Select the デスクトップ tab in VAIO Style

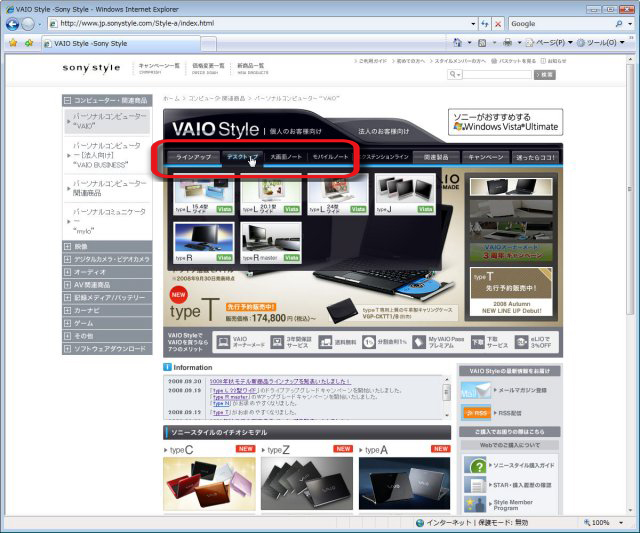pos(242,157)
